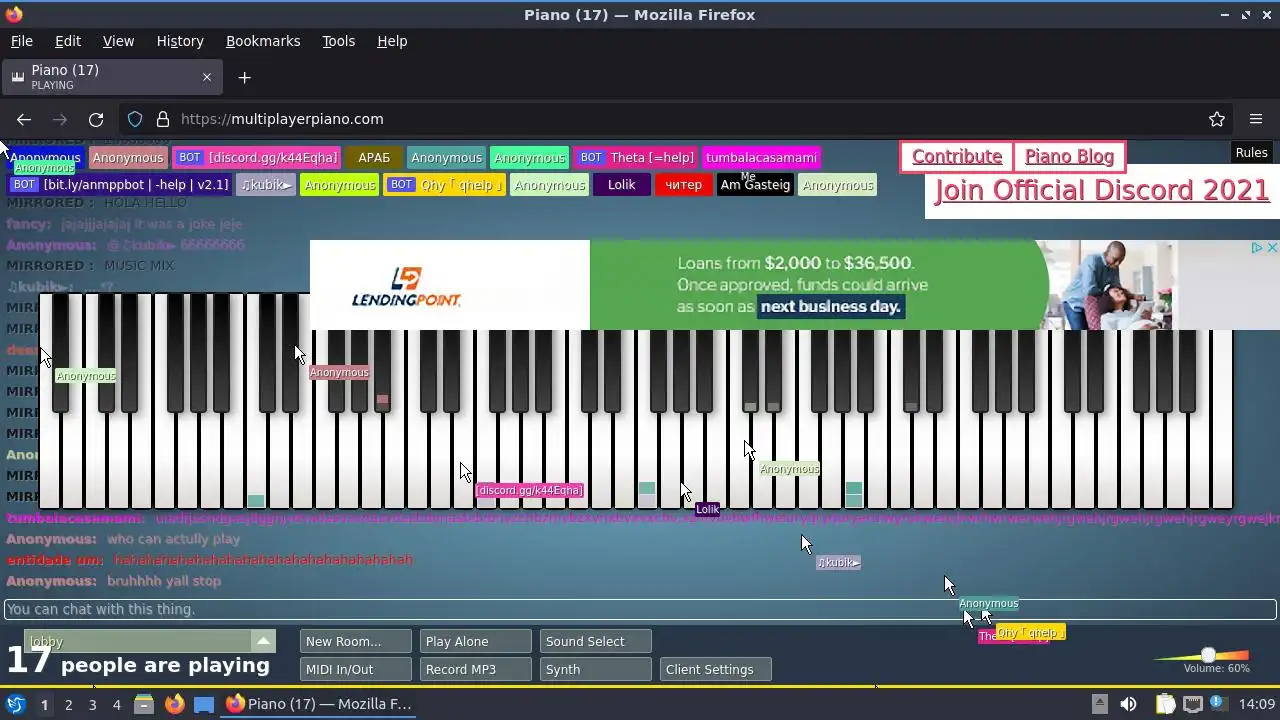Open the Help menu
This screenshot has height=720, width=1280.
tap(392, 41)
